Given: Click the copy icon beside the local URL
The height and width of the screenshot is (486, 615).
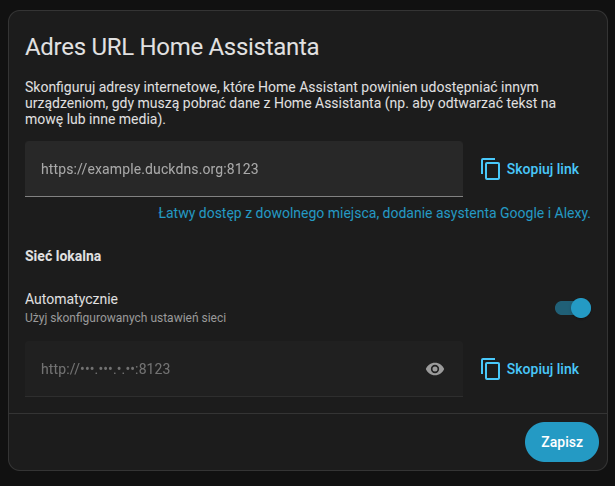Looking at the screenshot, I should click(490, 369).
